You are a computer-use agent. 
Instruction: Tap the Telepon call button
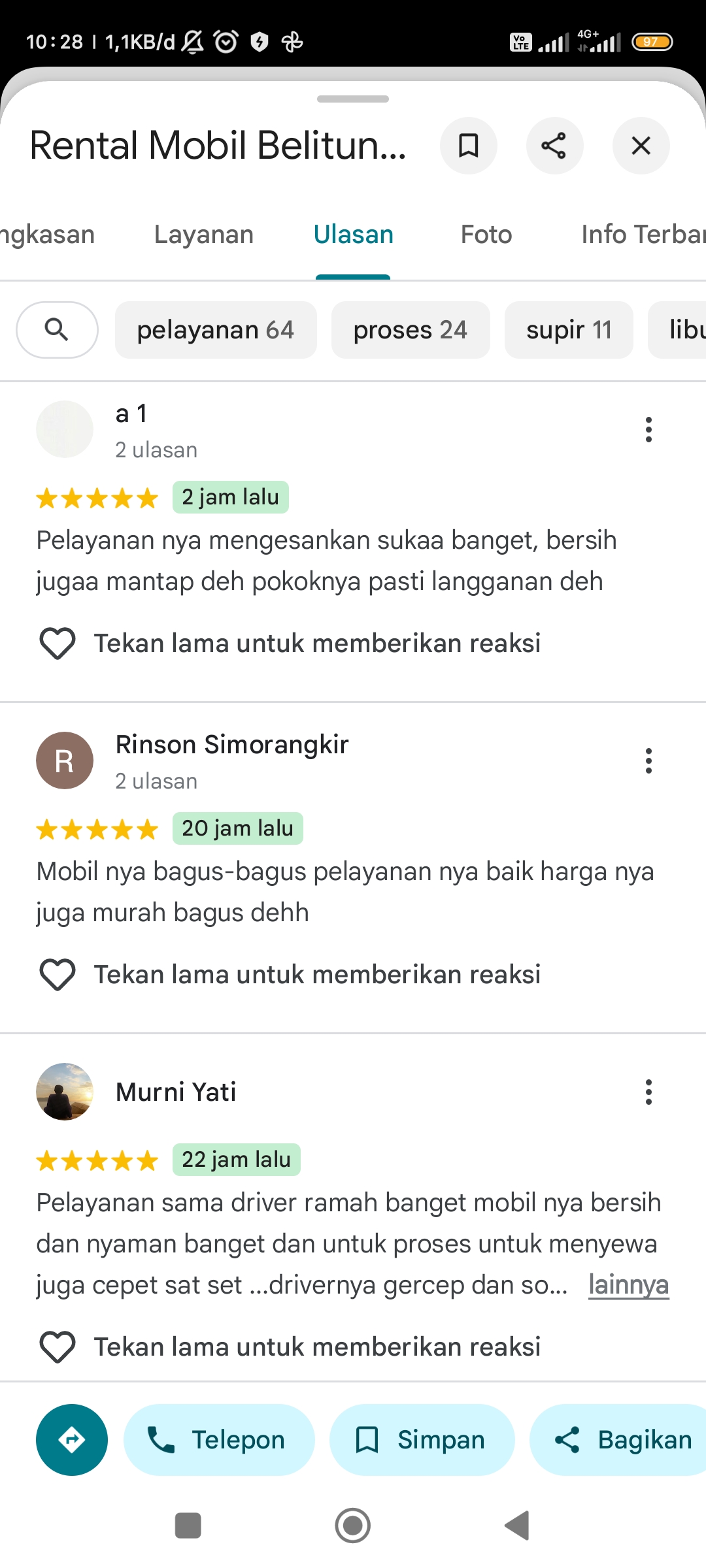(219, 1440)
